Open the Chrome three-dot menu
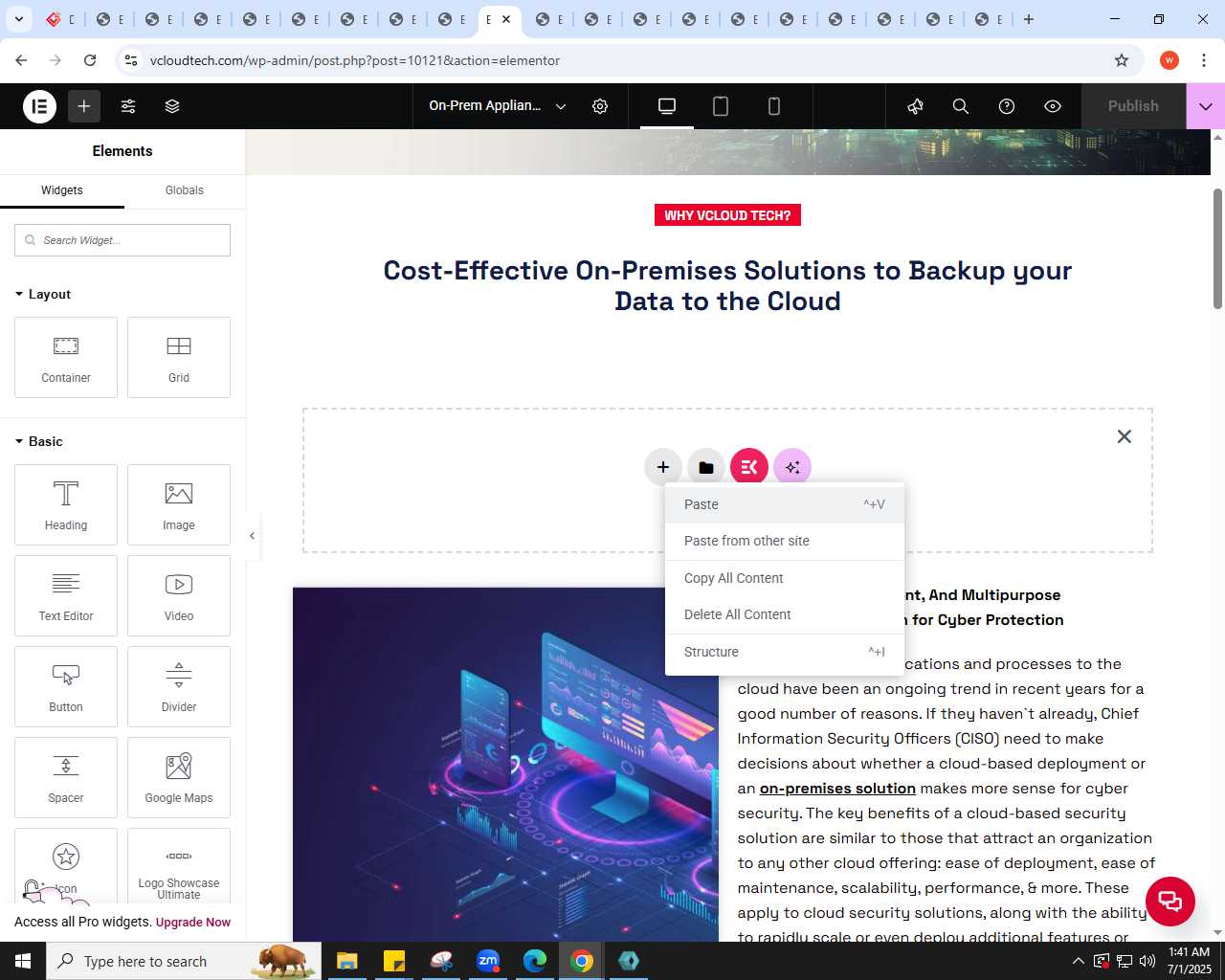This screenshot has width=1225, height=980. [1203, 60]
